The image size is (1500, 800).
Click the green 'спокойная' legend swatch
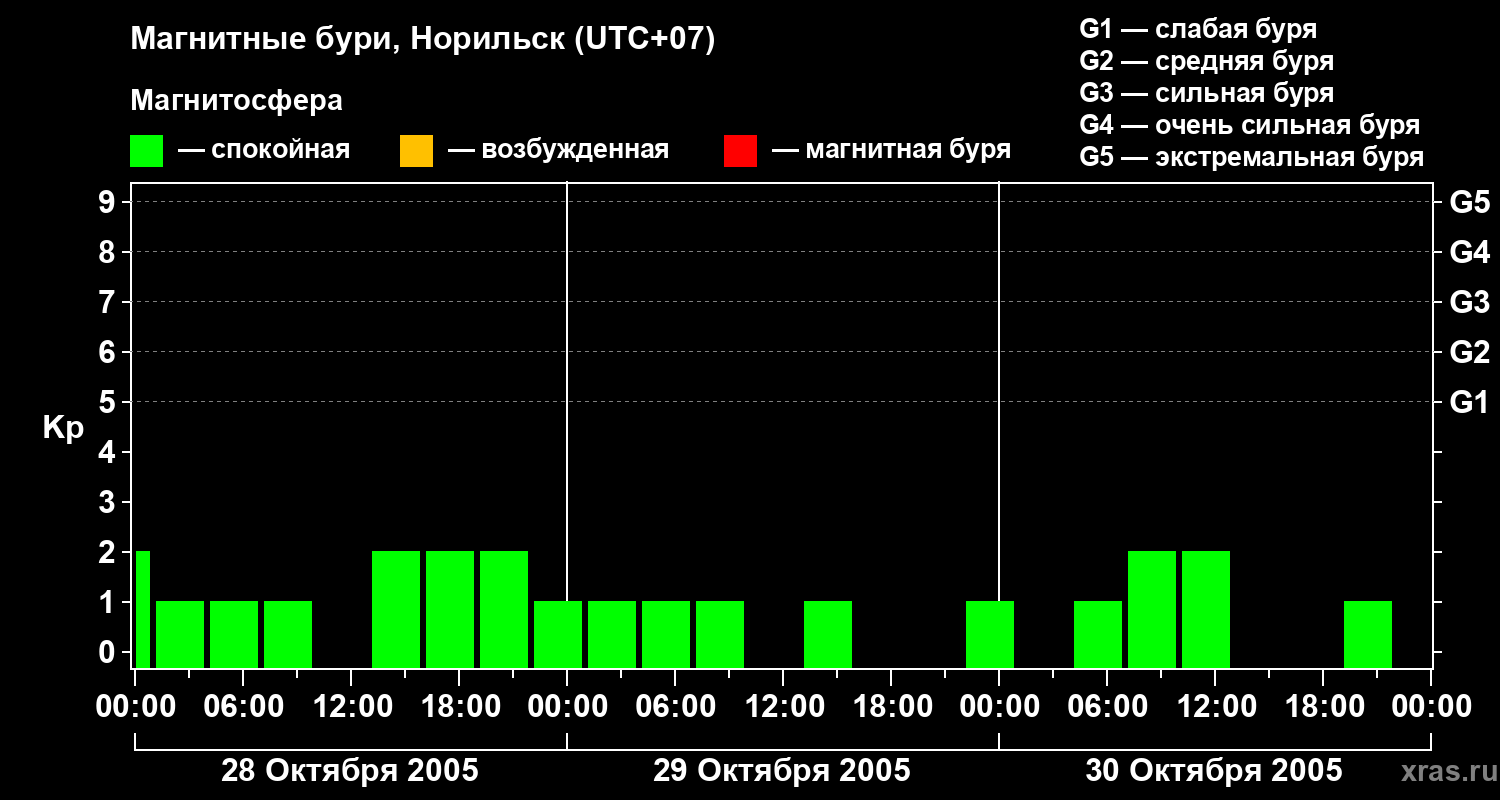[x=146, y=151]
